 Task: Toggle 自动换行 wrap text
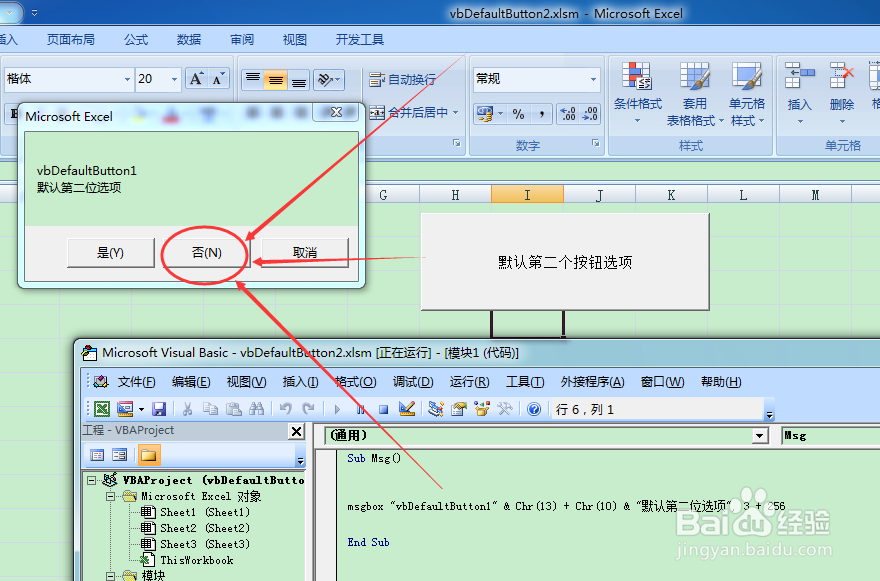(402, 80)
